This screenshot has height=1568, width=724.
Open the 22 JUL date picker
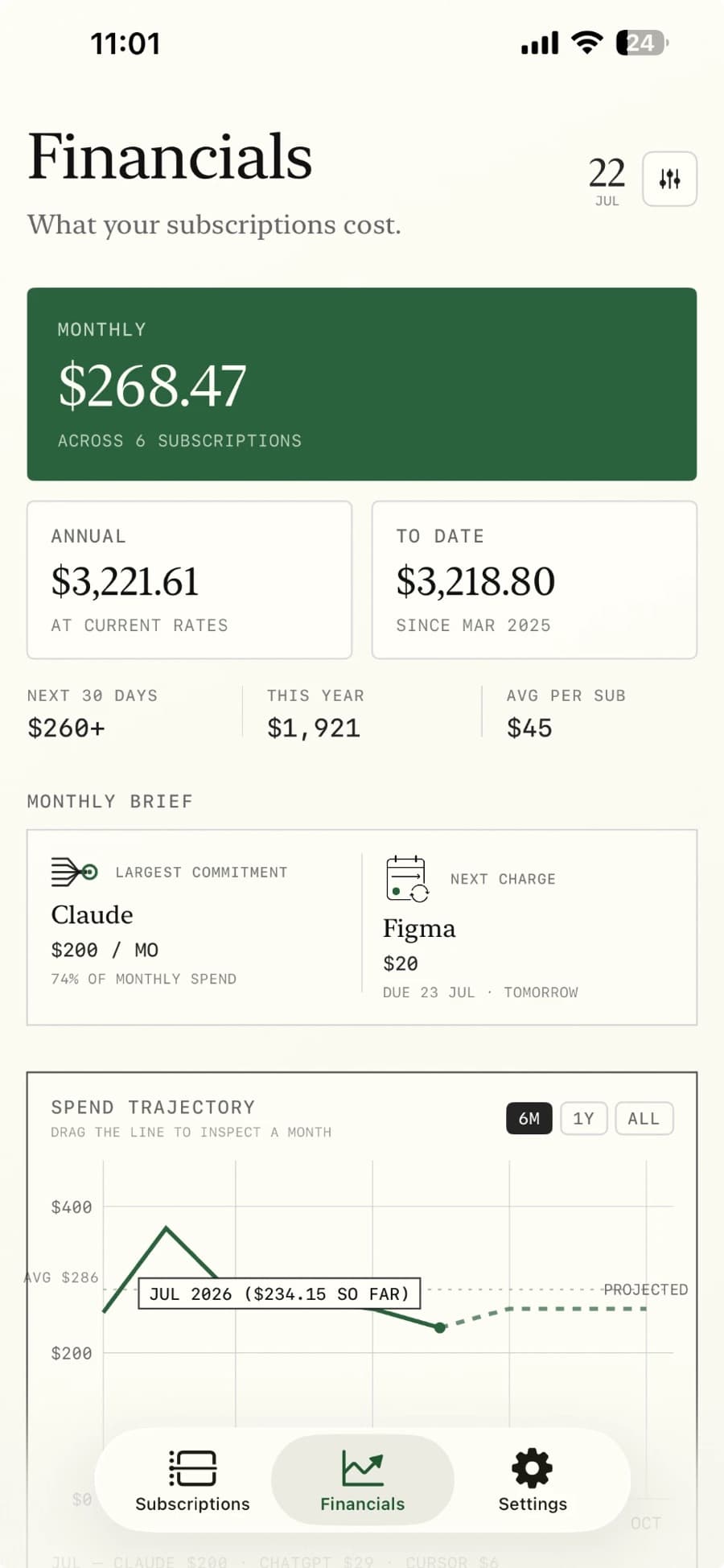tap(607, 180)
